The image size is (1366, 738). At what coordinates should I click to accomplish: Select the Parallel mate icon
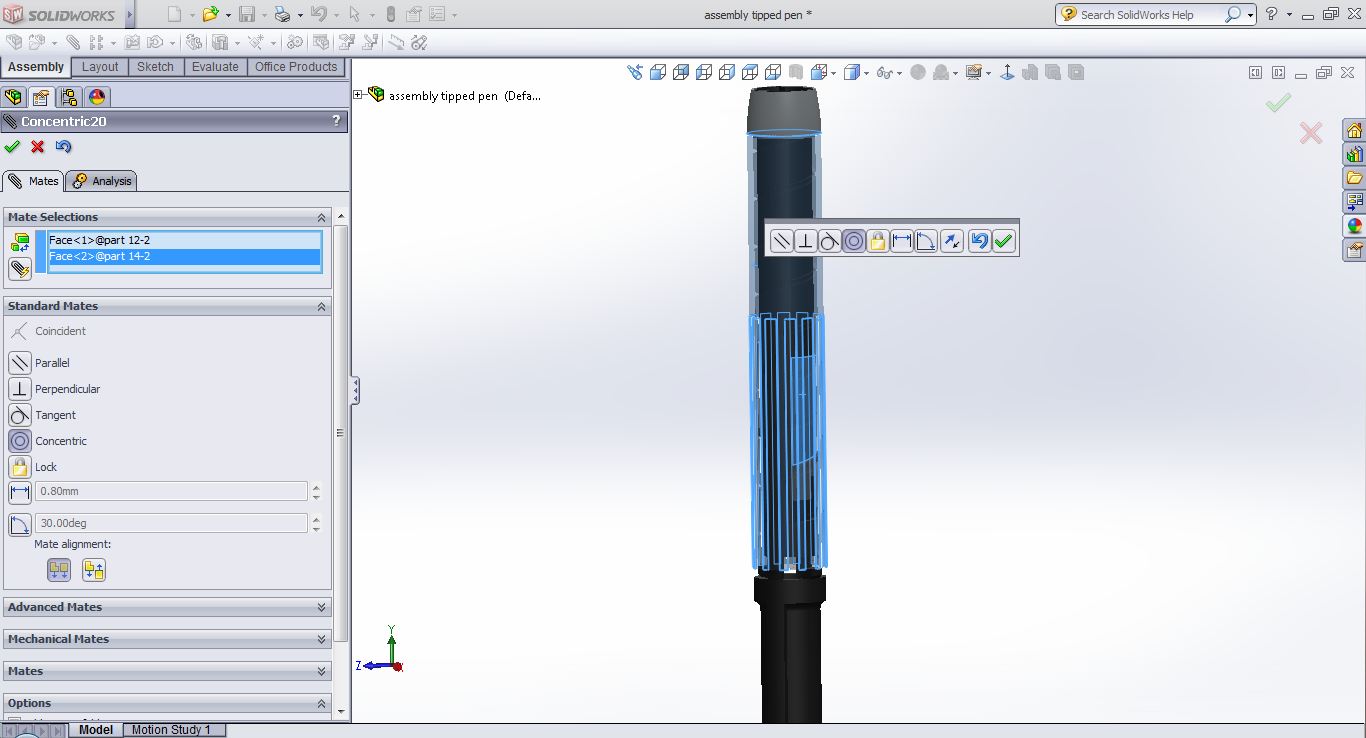pos(20,363)
